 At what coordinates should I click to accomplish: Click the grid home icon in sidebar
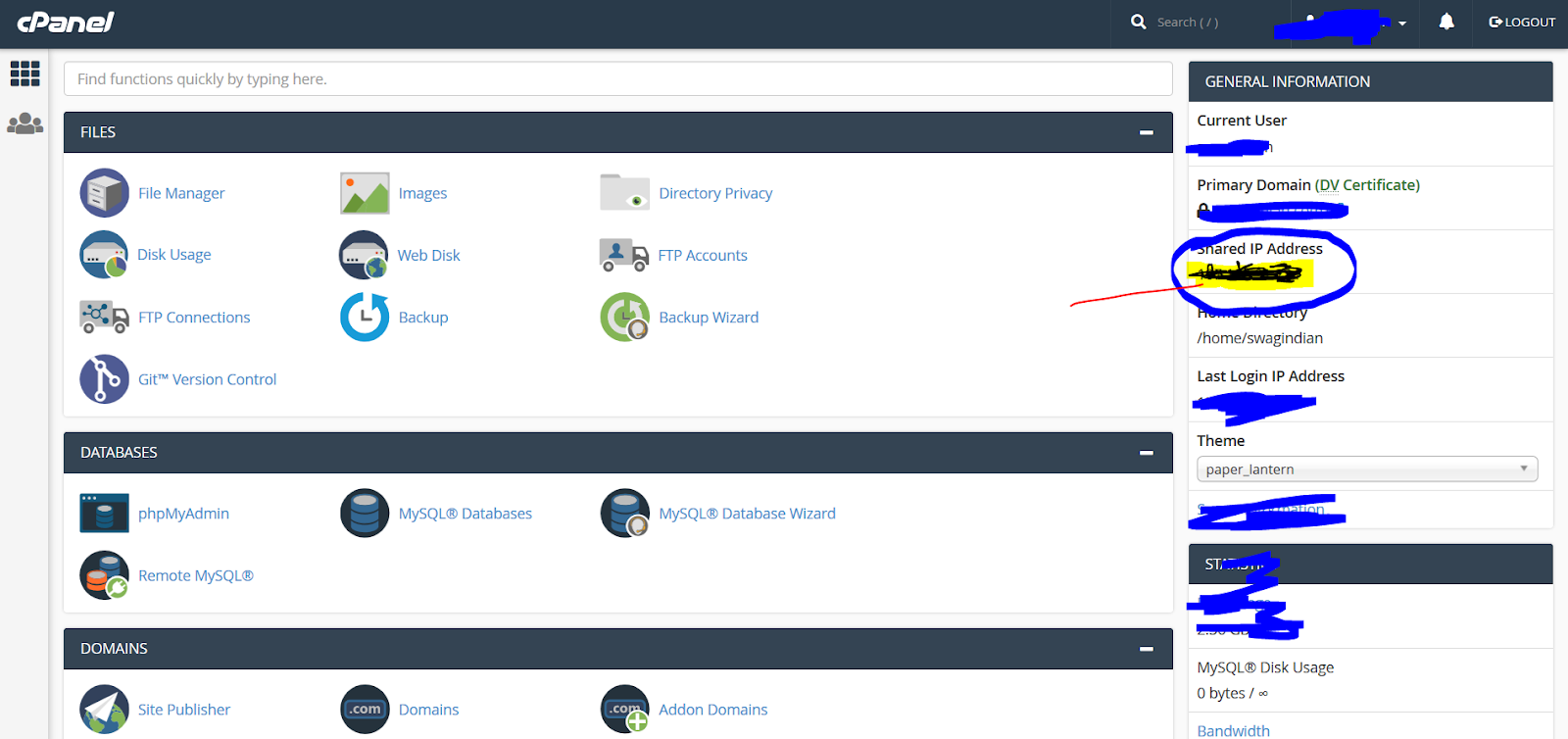pyautogui.click(x=24, y=74)
